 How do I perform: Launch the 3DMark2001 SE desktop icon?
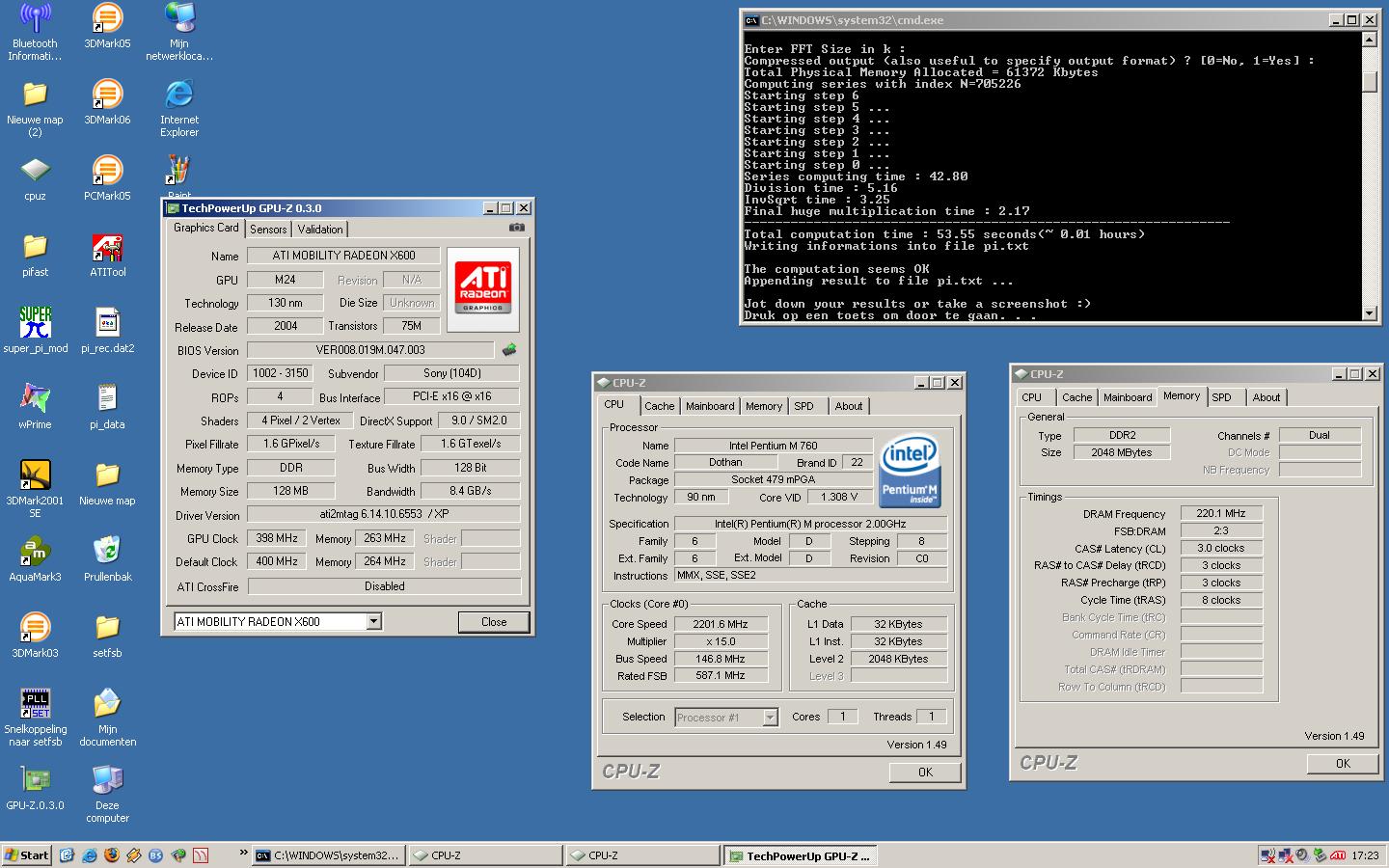(35, 489)
